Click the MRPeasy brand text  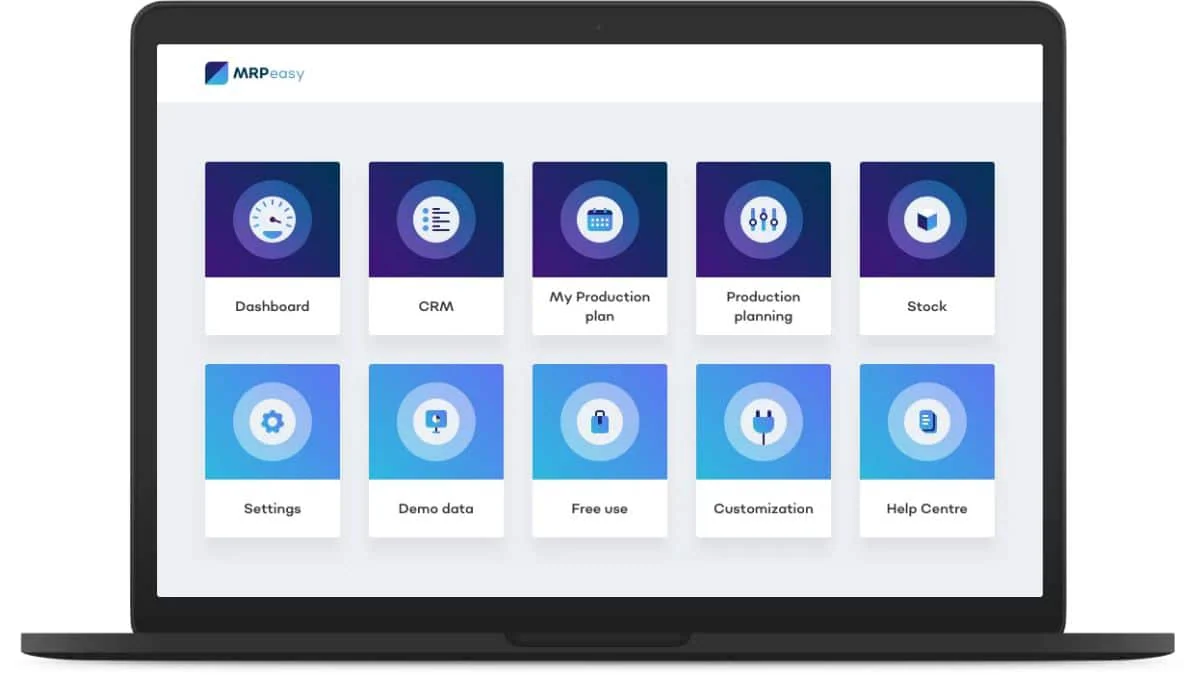[269, 74]
